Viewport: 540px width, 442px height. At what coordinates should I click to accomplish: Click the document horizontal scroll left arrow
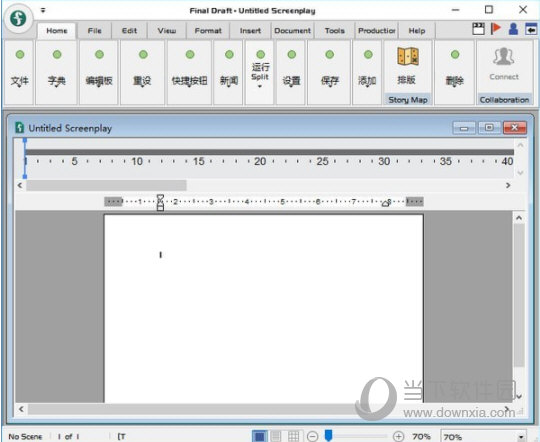[x=21, y=409]
